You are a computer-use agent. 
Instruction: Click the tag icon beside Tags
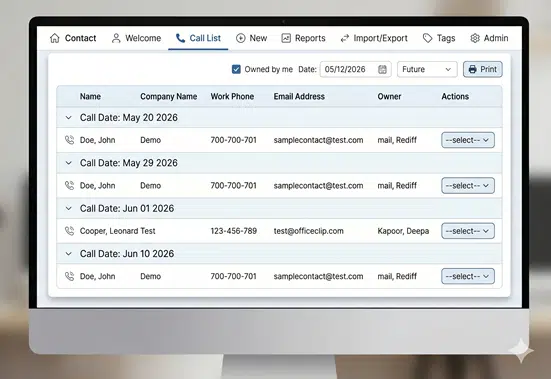pos(427,38)
